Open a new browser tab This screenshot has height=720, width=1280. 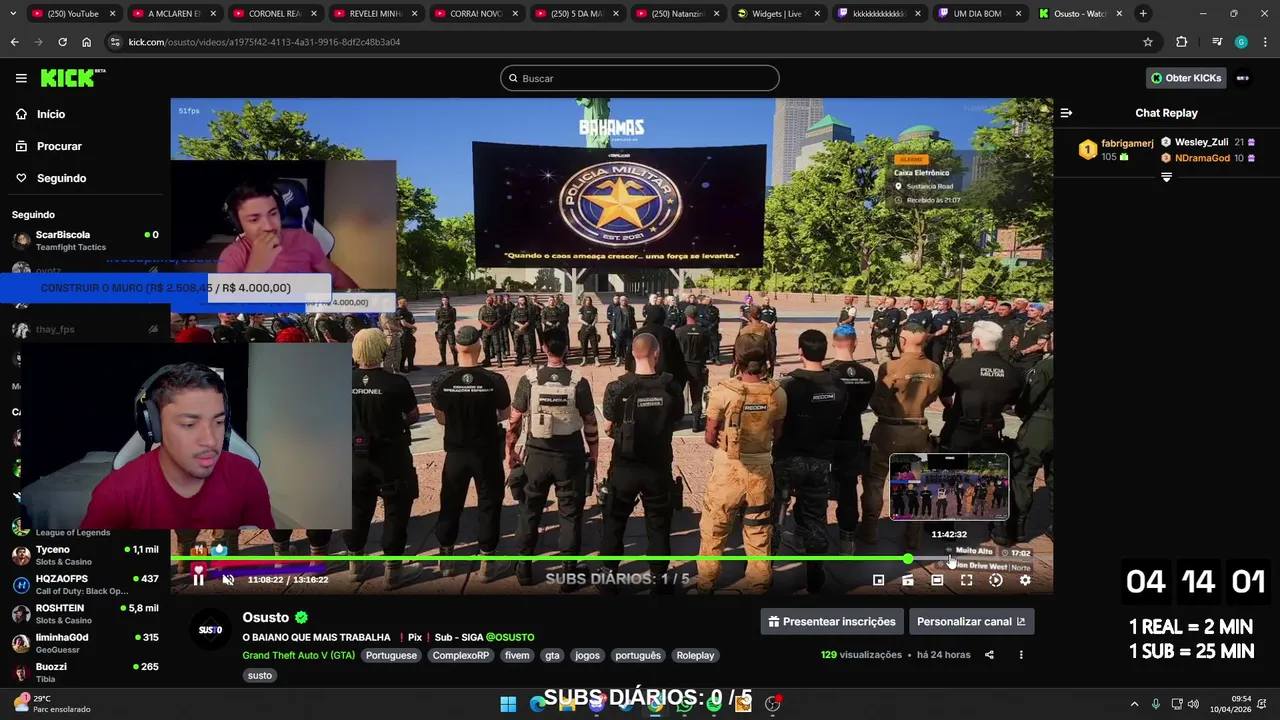pos(1143,14)
